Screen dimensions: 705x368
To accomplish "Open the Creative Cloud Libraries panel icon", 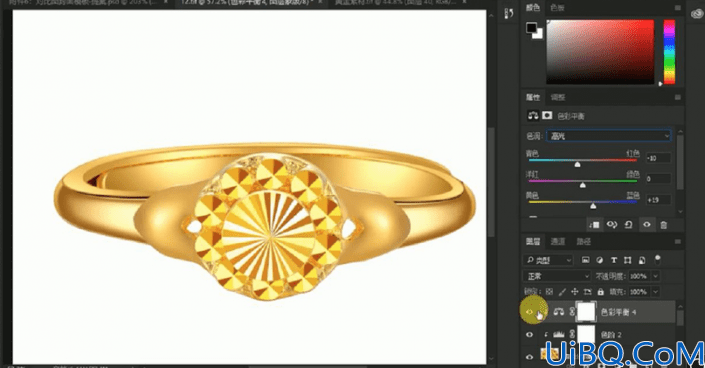I will [x=697, y=14].
